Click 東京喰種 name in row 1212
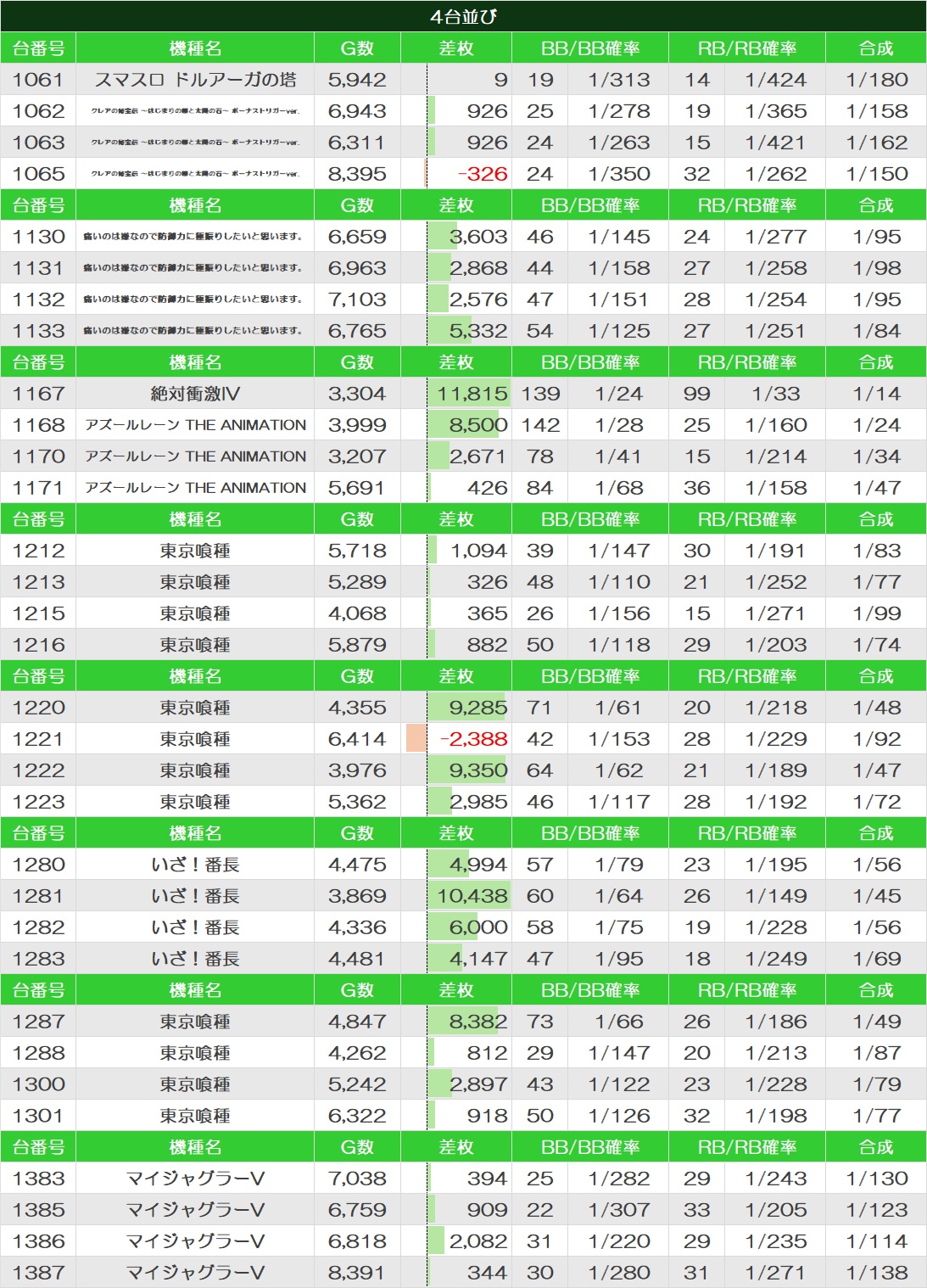927x1288 pixels. (x=195, y=551)
